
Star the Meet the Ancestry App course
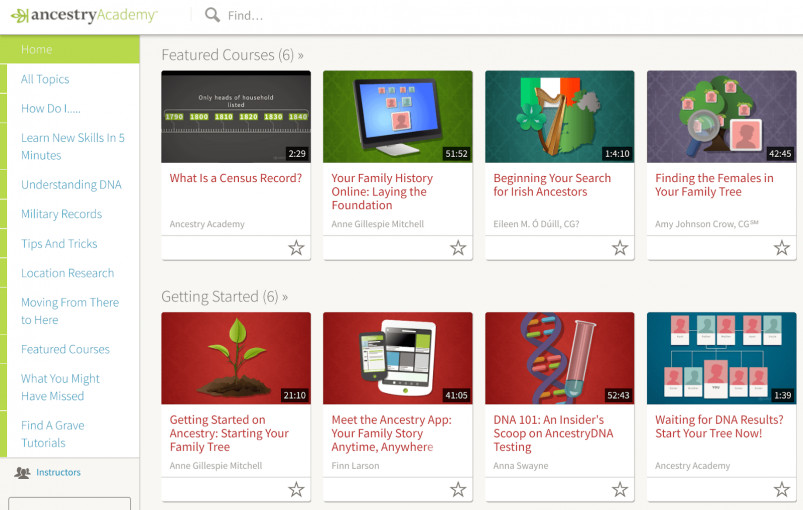[x=458, y=490]
